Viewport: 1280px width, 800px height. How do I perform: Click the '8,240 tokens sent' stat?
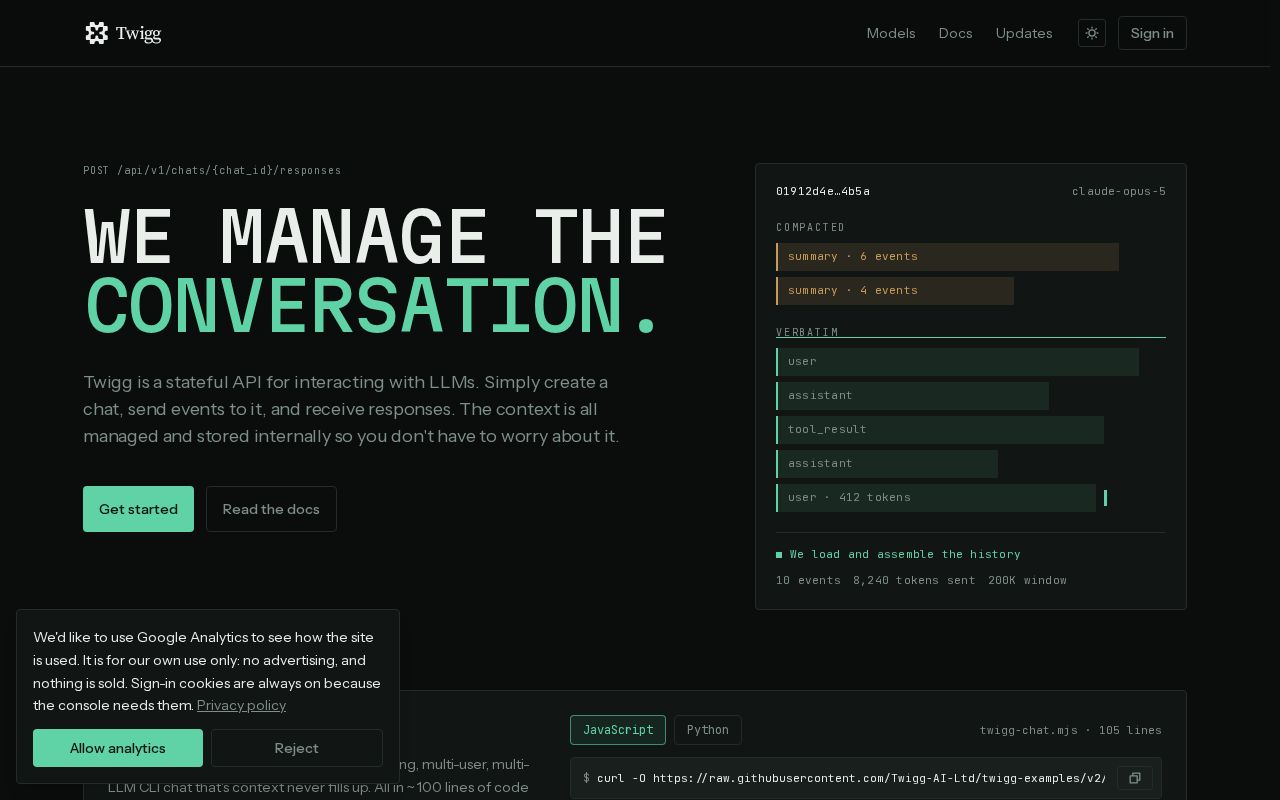[914, 580]
